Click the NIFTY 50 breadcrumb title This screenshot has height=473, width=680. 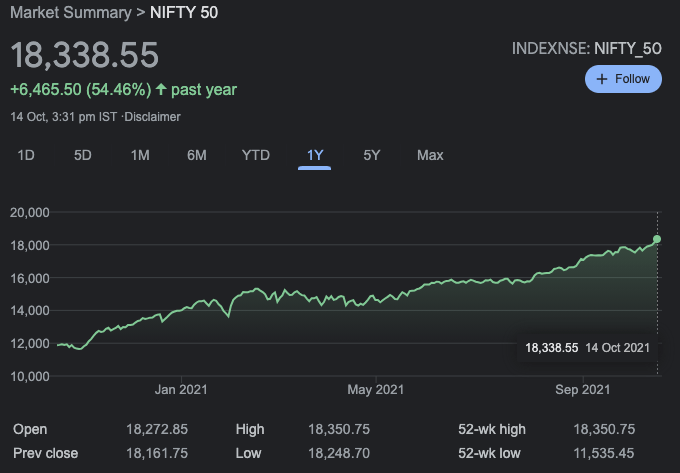point(184,13)
